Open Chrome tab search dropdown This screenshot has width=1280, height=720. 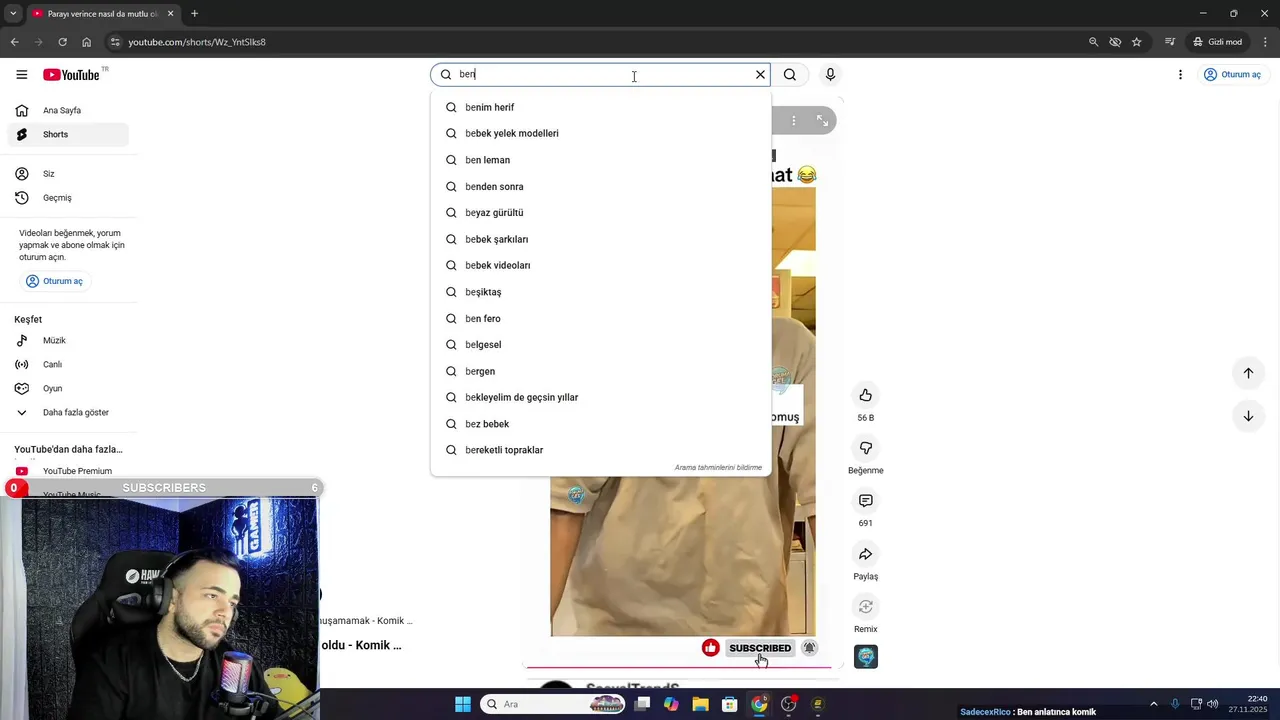(13, 14)
